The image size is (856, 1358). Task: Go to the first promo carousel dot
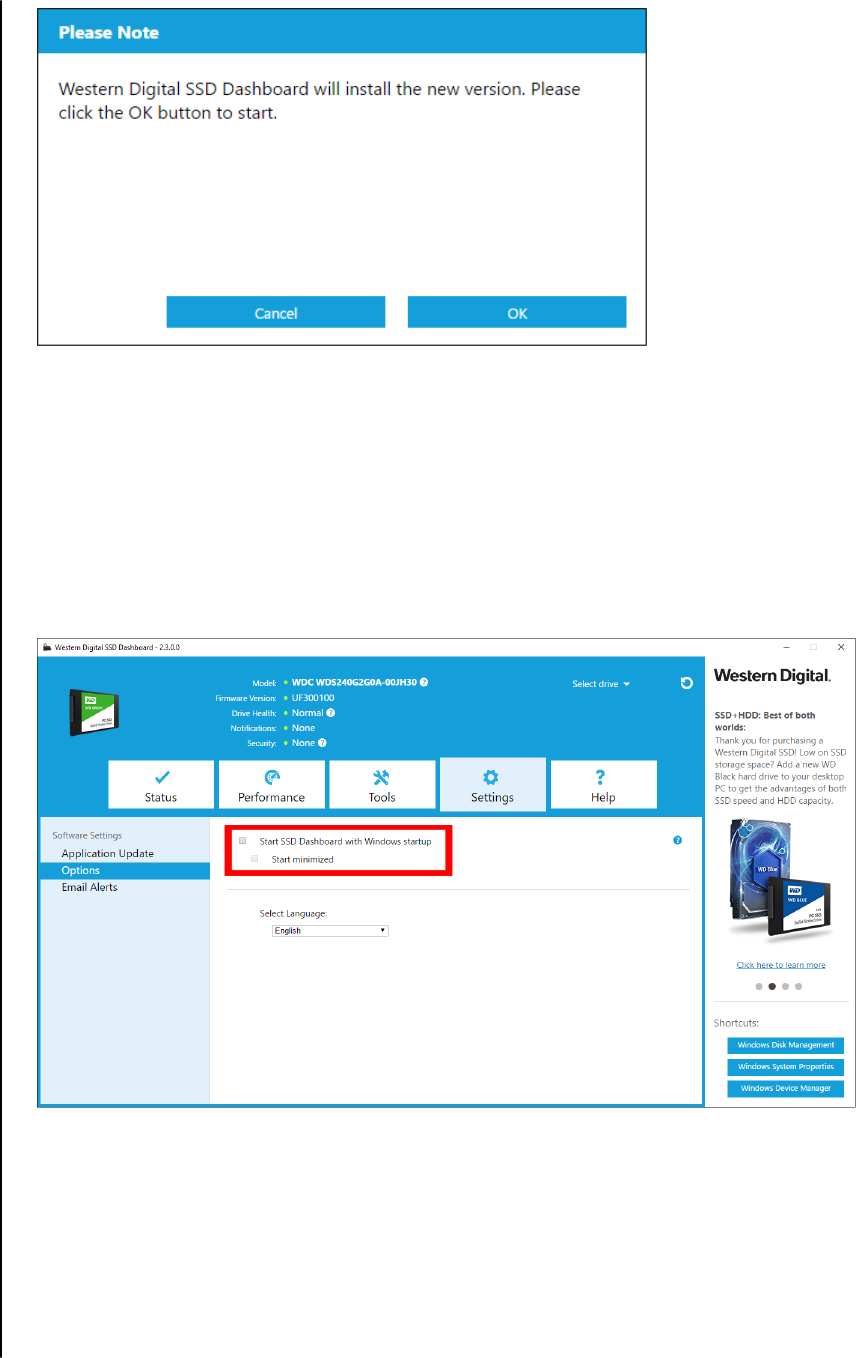tap(759, 986)
